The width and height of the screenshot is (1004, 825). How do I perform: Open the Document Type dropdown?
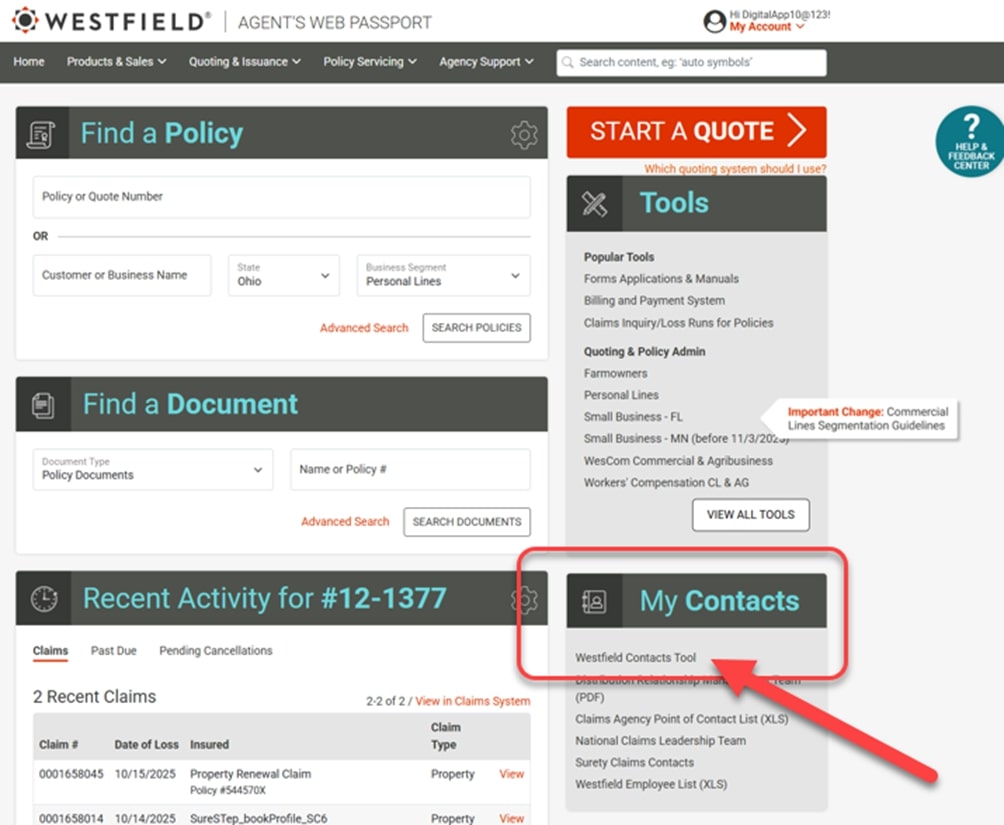point(152,469)
